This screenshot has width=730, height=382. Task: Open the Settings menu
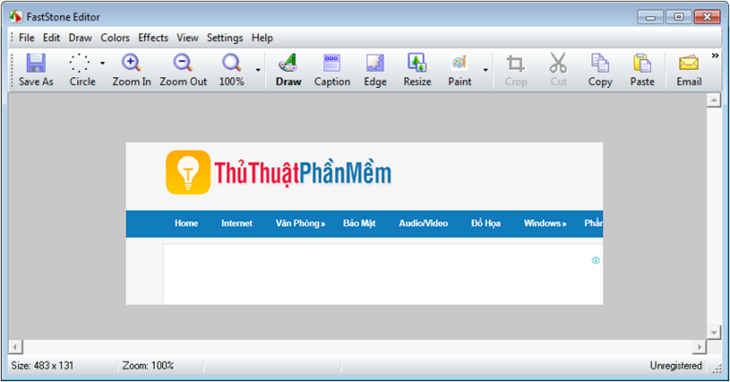click(x=225, y=38)
